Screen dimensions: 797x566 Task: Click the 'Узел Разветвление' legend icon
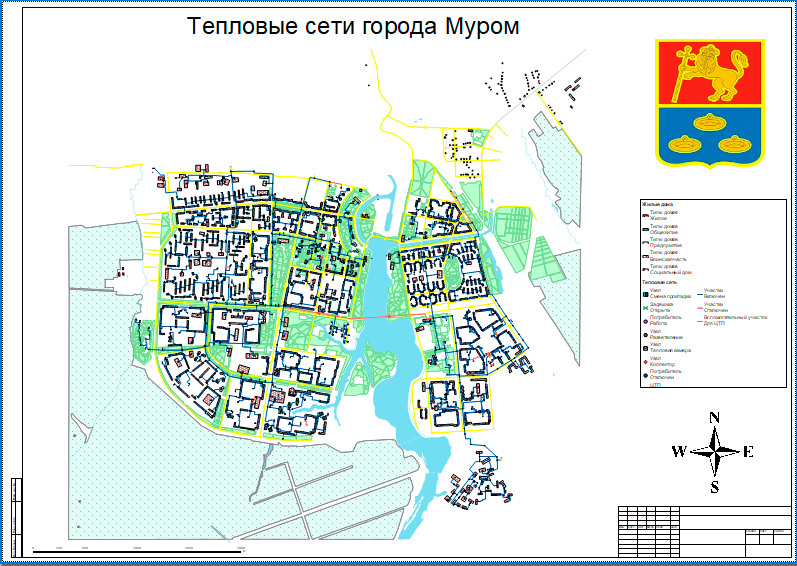[644, 336]
